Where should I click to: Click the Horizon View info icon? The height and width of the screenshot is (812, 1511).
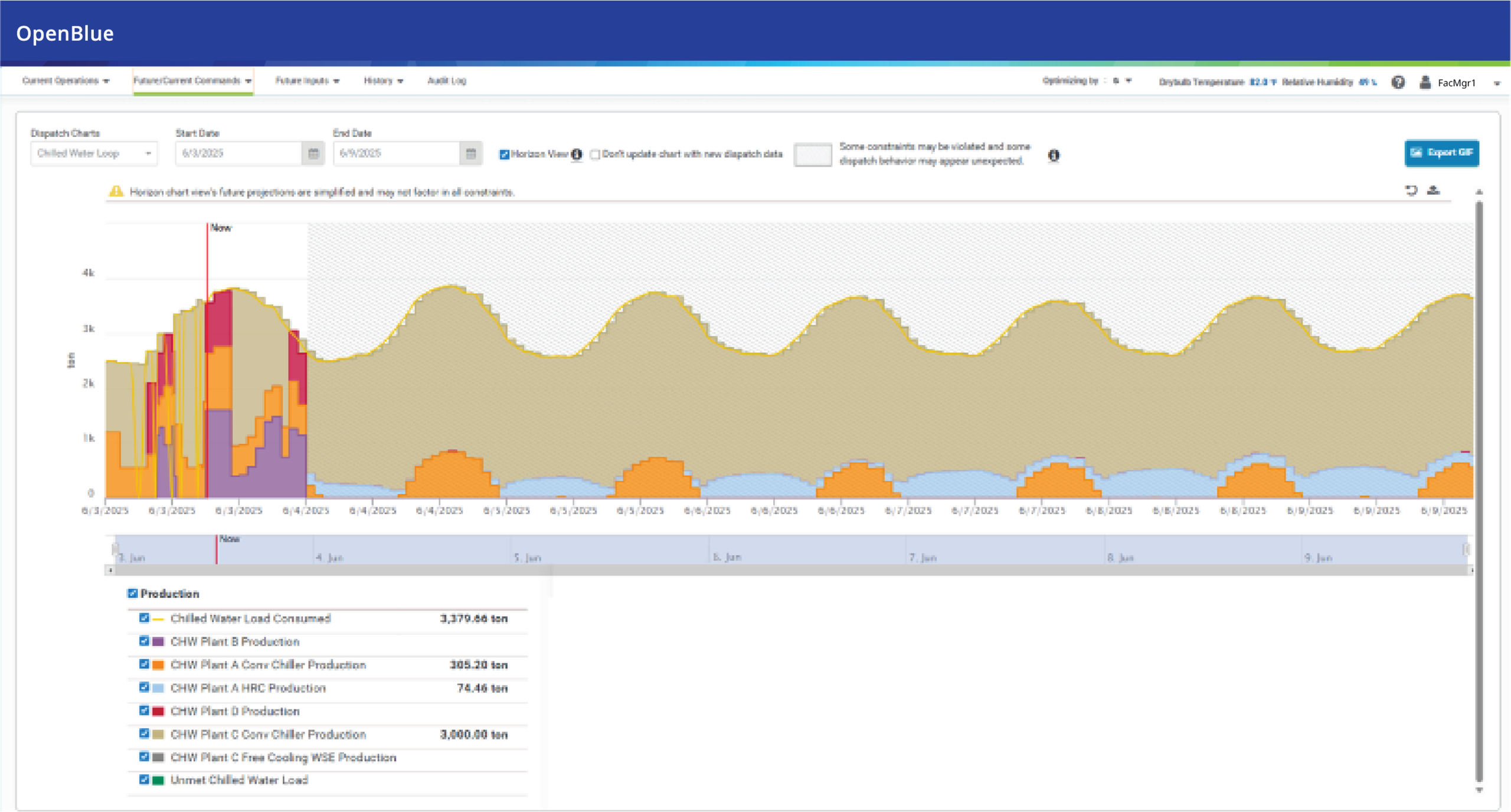coord(577,154)
